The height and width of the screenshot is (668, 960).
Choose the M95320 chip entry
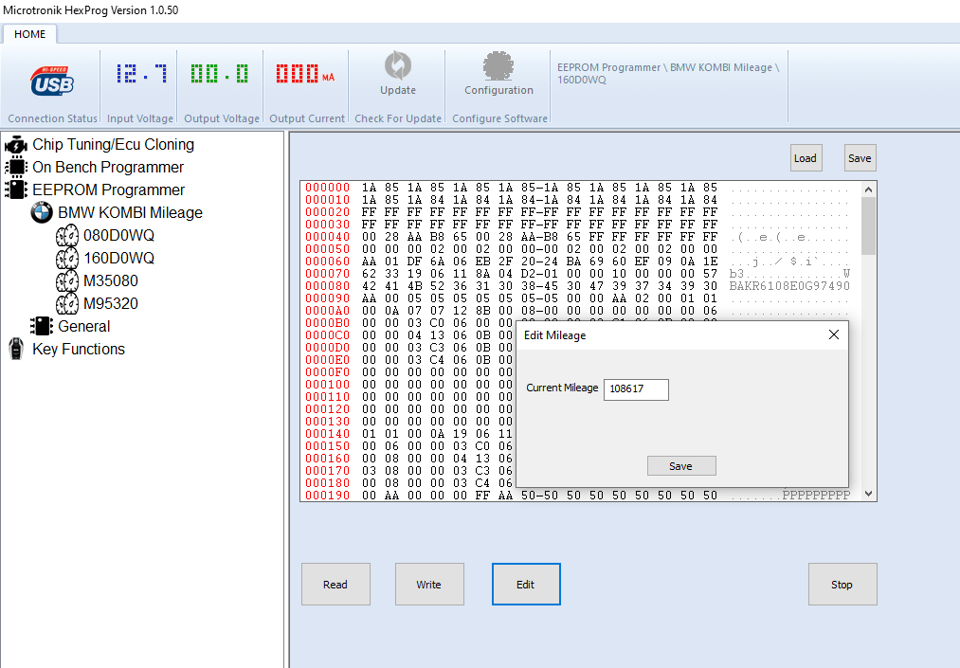coord(111,303)
